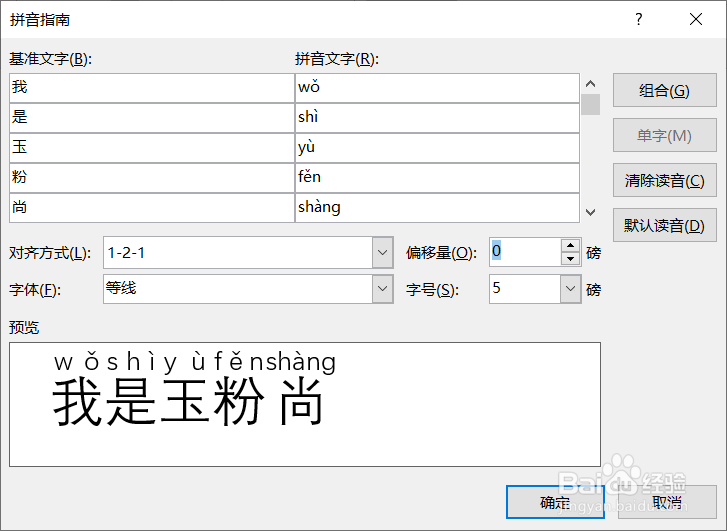Click the 基准文字 field containing 粉
The width and height of the screenshot is (727, 531).
coord(152,178)
